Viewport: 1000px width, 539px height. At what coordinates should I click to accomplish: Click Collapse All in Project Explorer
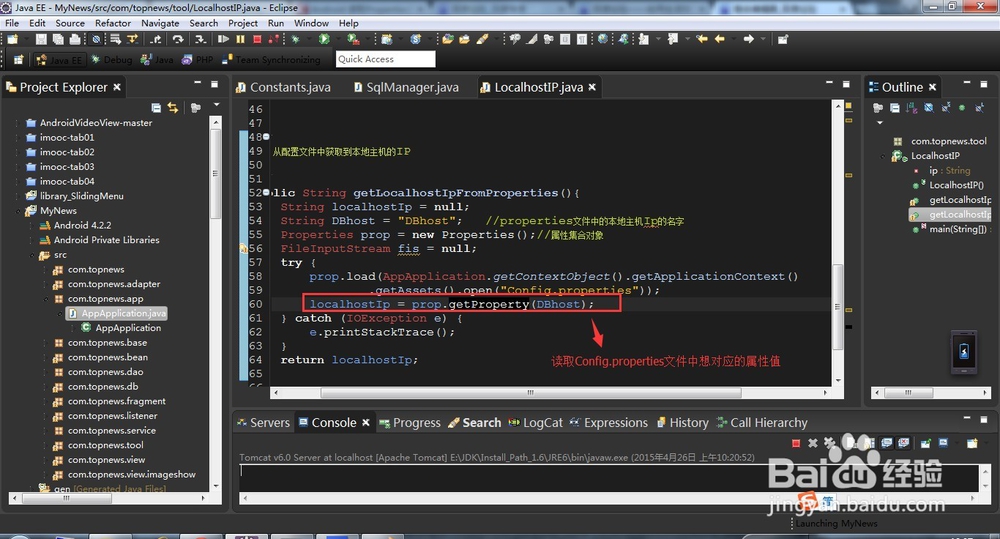click(156, 108)
